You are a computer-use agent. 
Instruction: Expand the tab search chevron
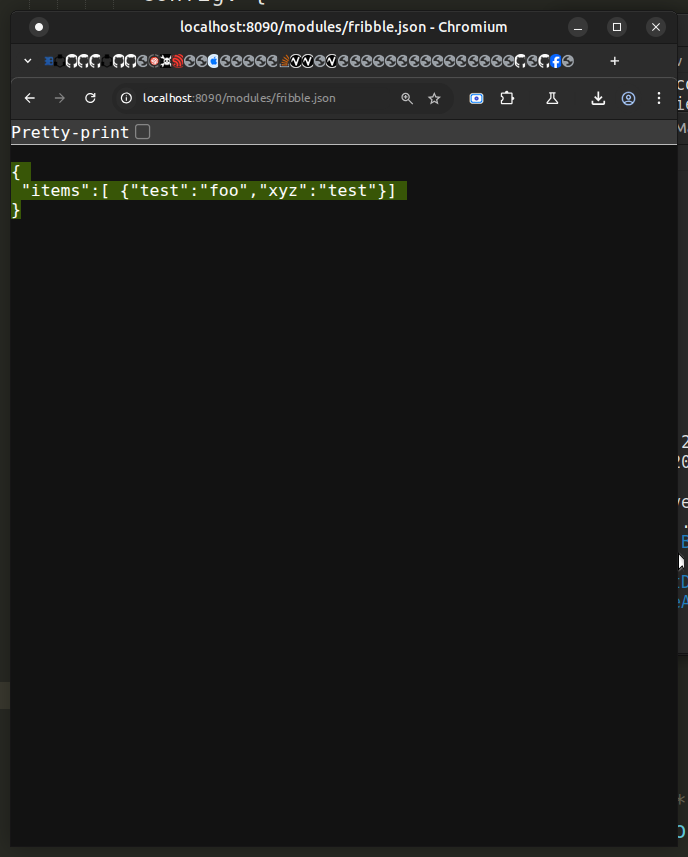pos(27,61)
